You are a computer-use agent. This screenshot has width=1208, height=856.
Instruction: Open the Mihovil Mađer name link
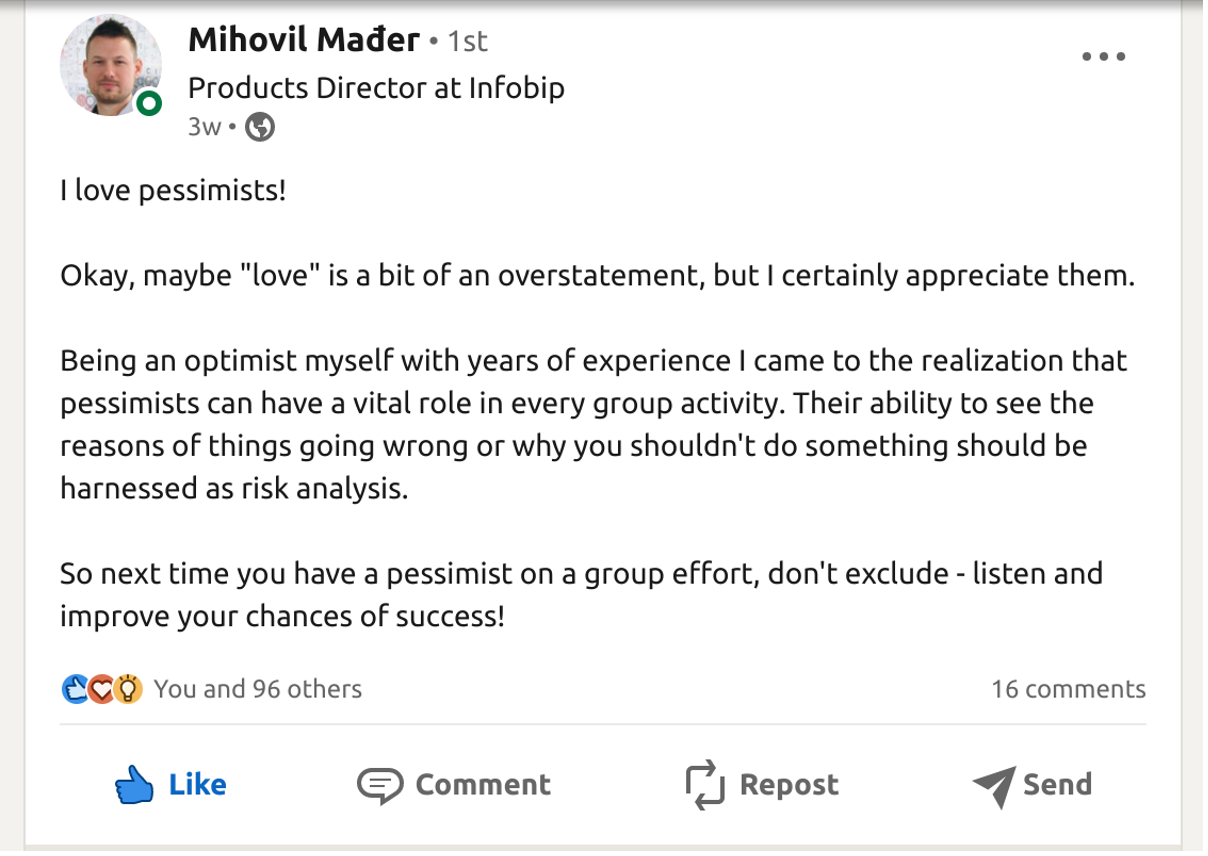click(304, 40)
